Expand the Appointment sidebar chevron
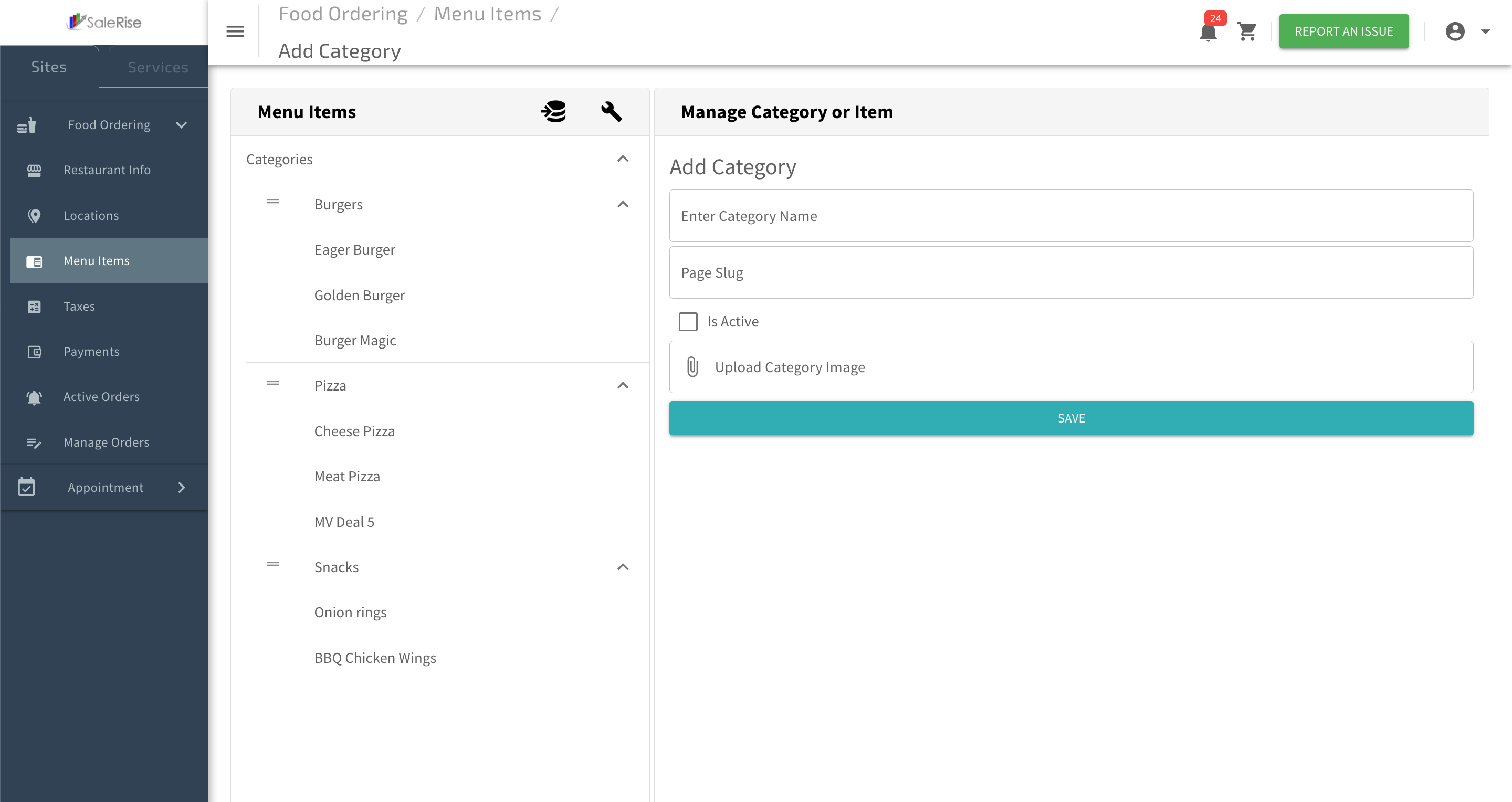 pos(181,487)
